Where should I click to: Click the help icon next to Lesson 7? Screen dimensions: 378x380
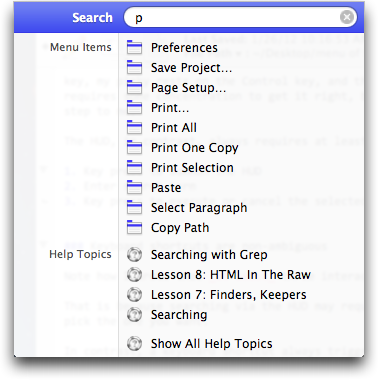[x=135, y=295]
